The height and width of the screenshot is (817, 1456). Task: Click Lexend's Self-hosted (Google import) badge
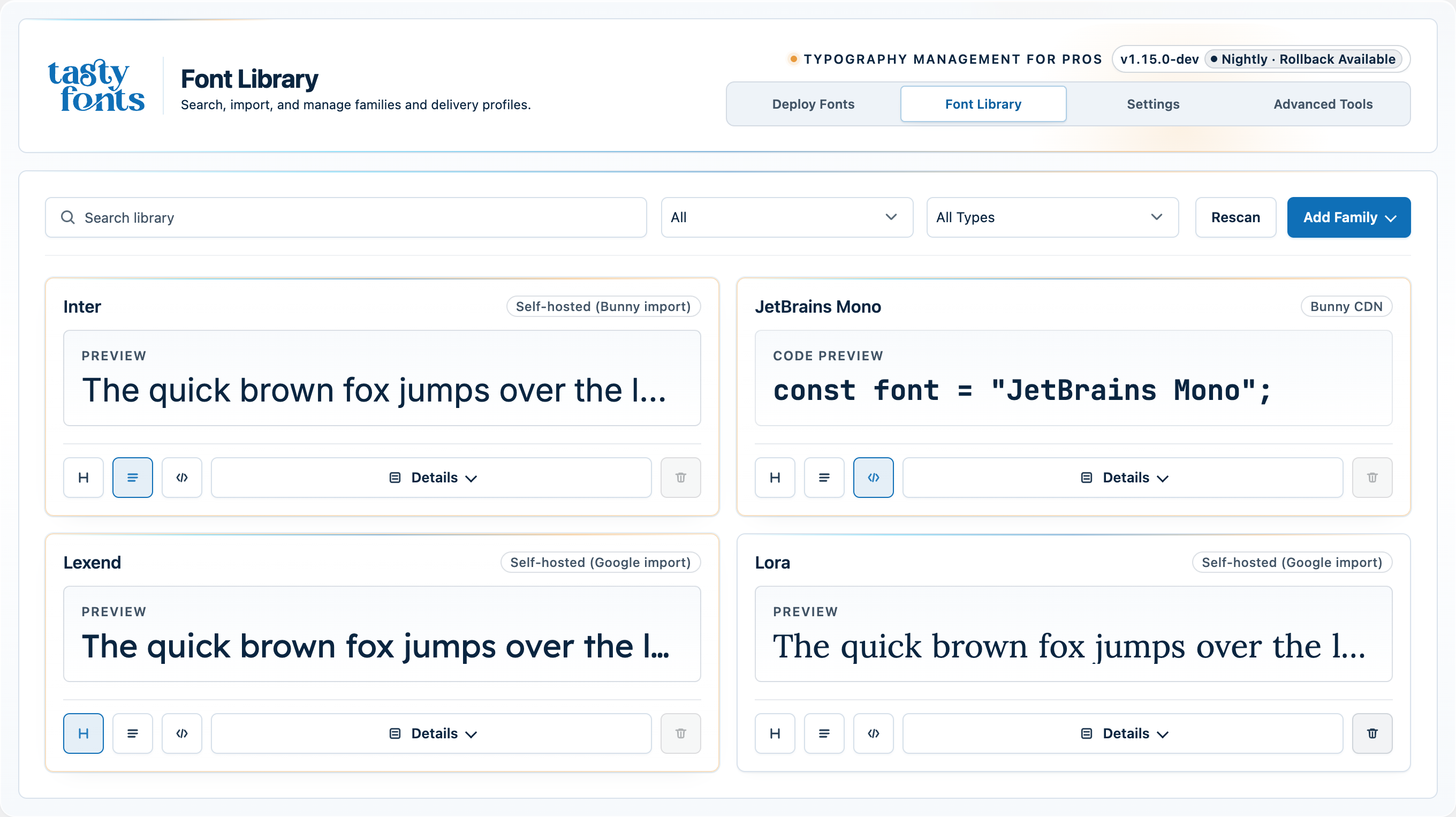click(x=600, y=562)
